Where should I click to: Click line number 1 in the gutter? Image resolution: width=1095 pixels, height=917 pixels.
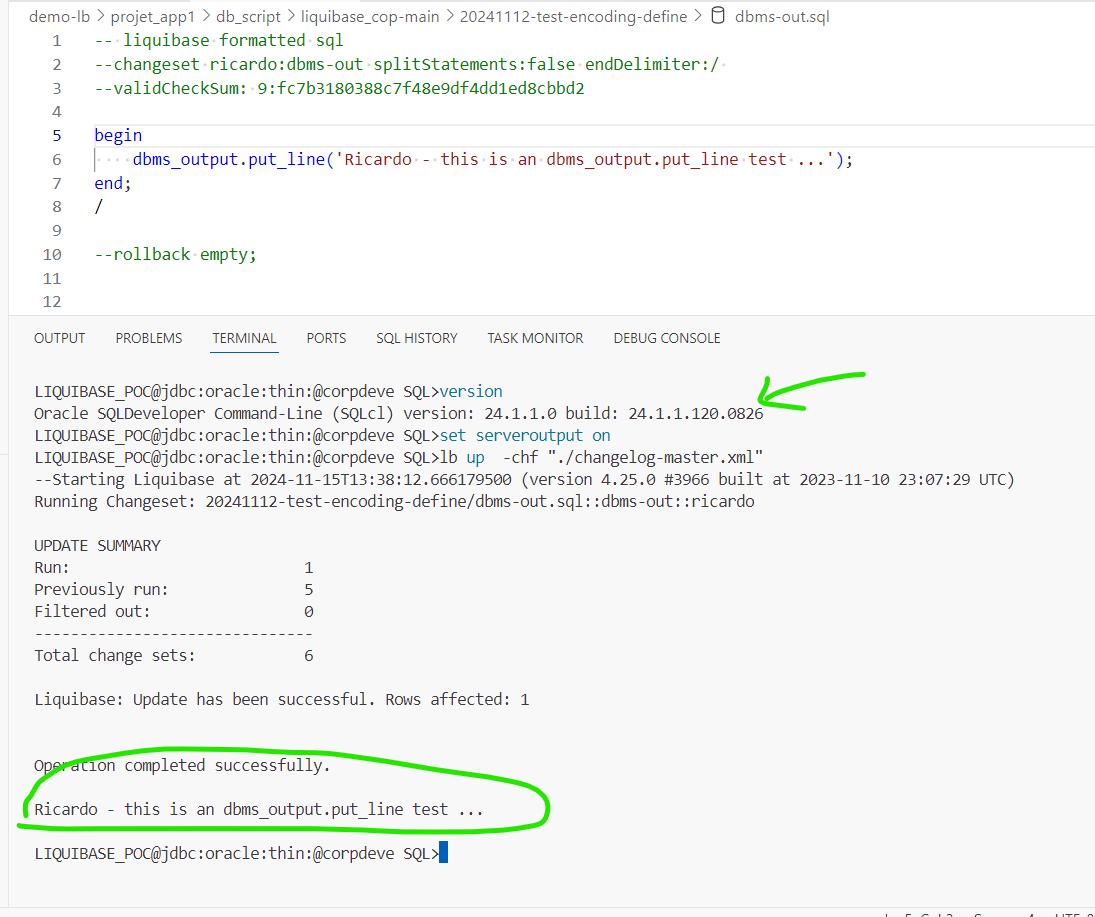[57, 41]
